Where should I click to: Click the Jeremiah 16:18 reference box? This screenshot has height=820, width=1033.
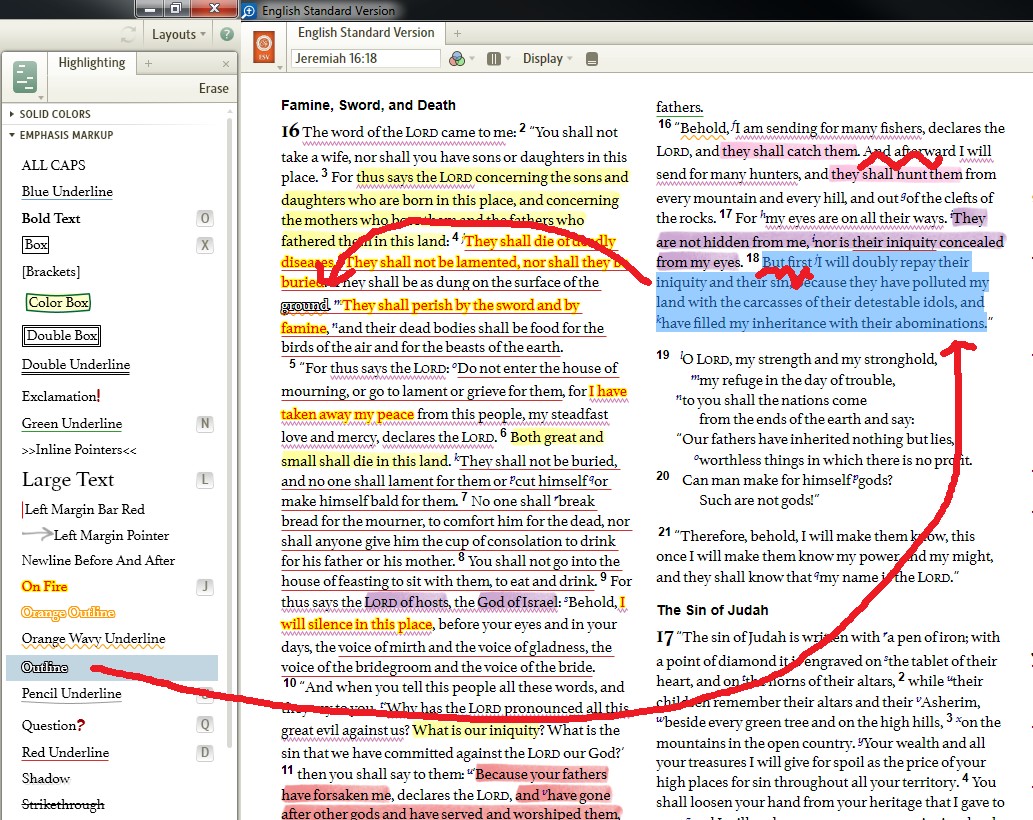click(366, 59)
